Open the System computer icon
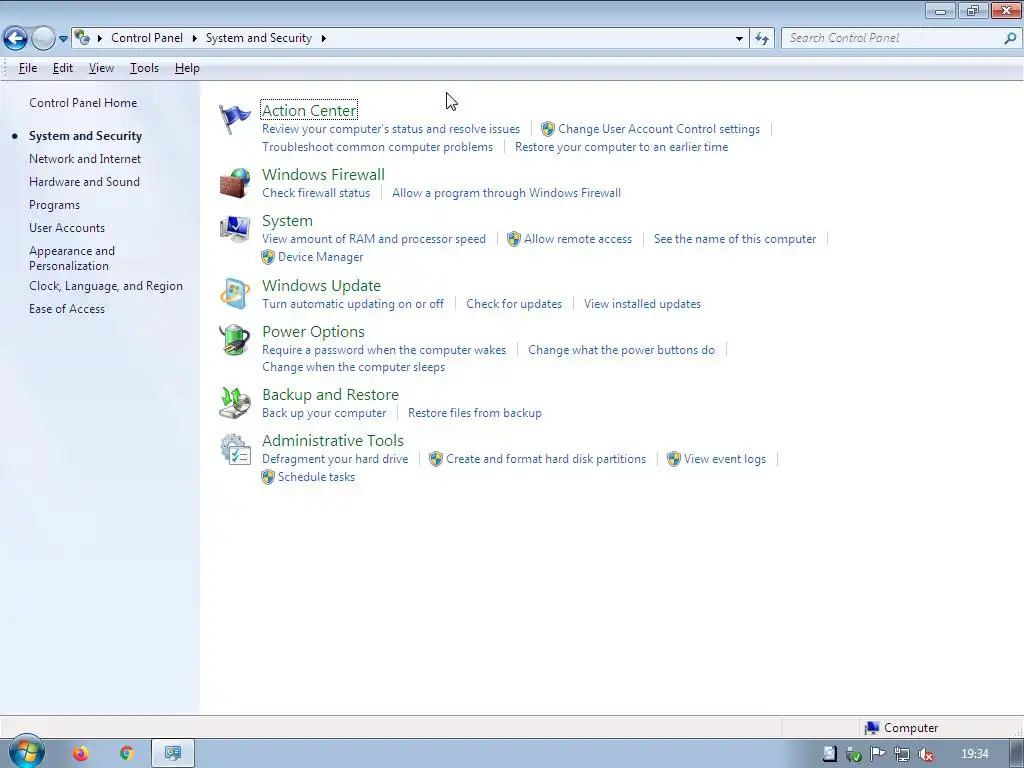Screen dimensions: 1024x768 point(234,229)
